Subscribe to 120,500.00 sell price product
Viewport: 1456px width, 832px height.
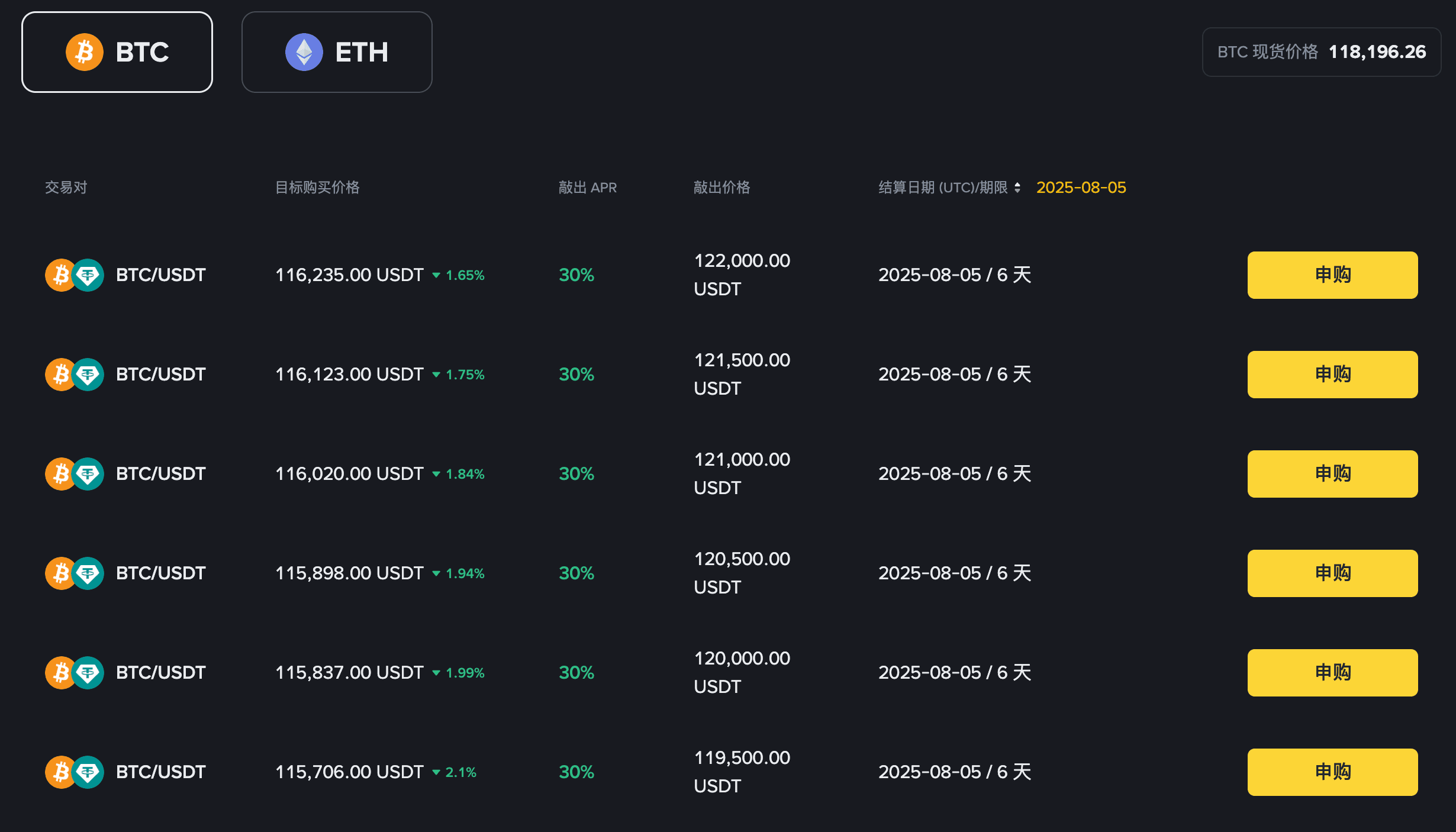(x=1333, y=573)
